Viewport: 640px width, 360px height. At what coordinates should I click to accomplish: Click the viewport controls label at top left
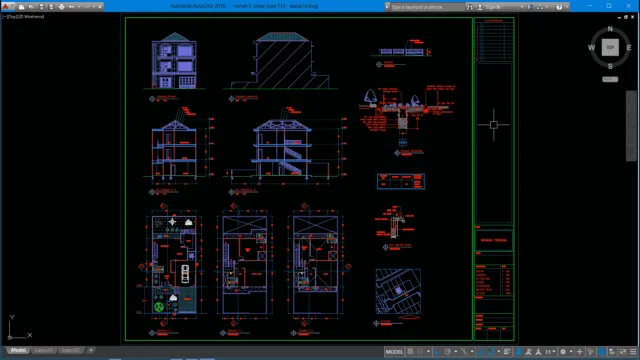(23, 17)
